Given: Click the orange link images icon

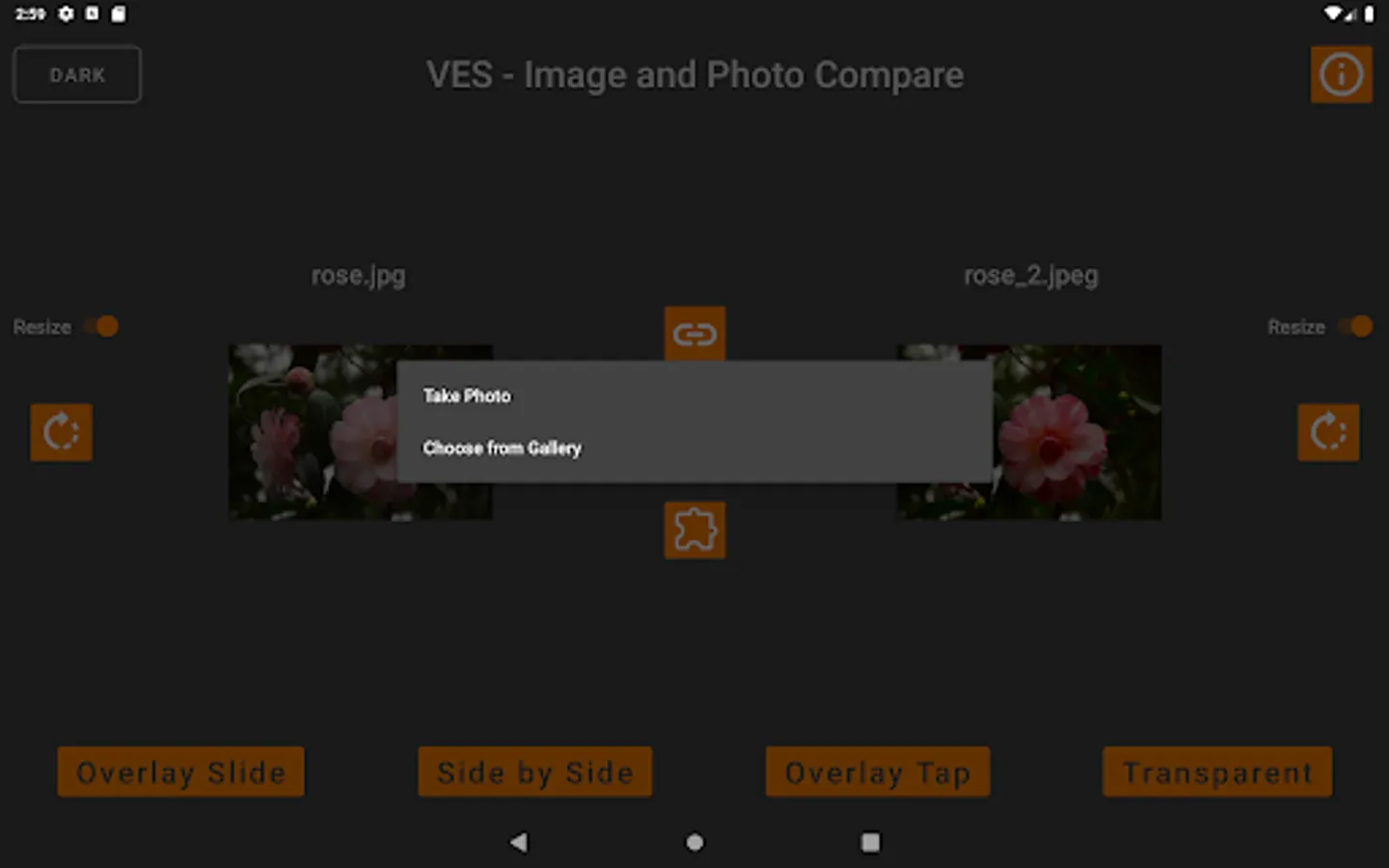Looking at the screenshot, I should click(694, 334).
